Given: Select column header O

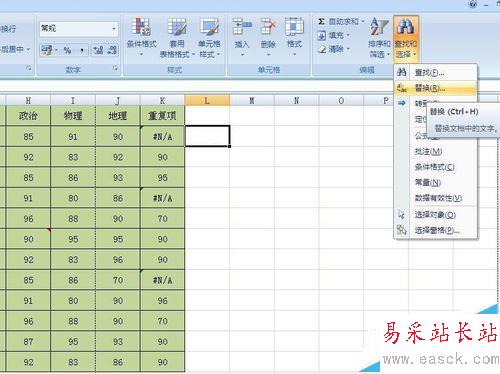Looking at the screenshot, I should (341, 100).
